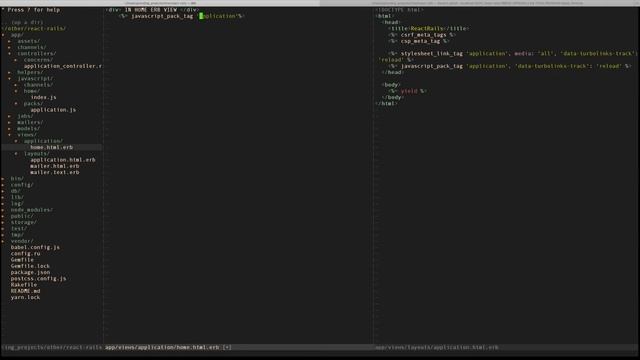Select the storage/ folder
This screenshot has height=360, width=640.
click(24, 222)
